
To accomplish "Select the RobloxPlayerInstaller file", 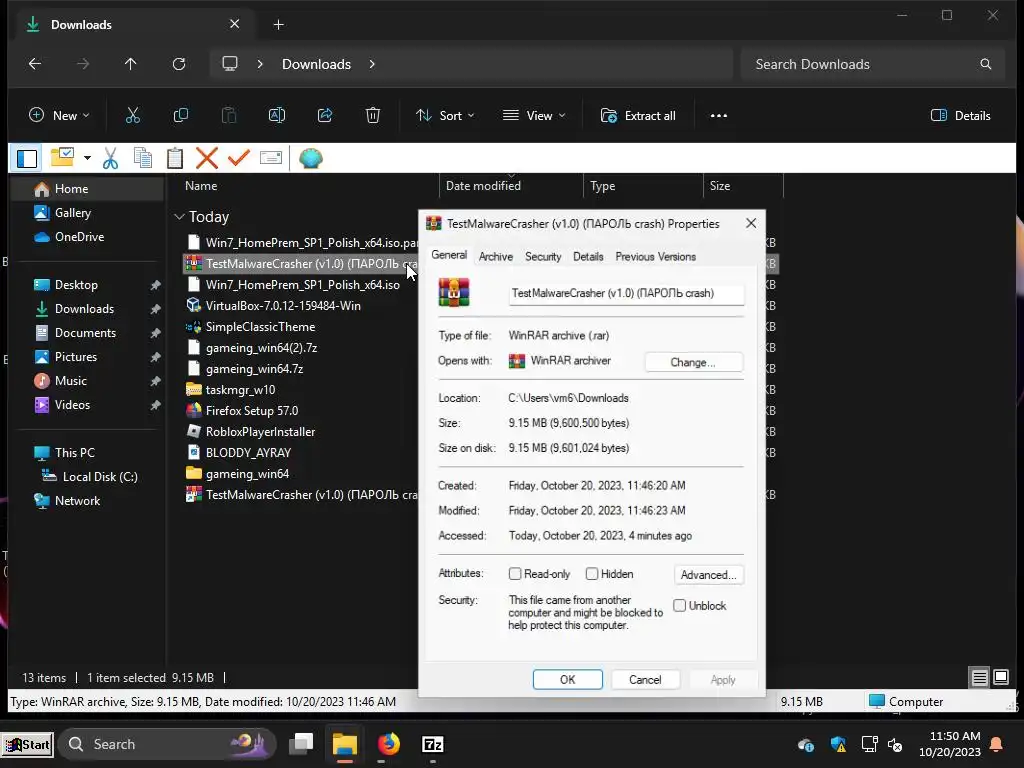I will pos(260,432).
